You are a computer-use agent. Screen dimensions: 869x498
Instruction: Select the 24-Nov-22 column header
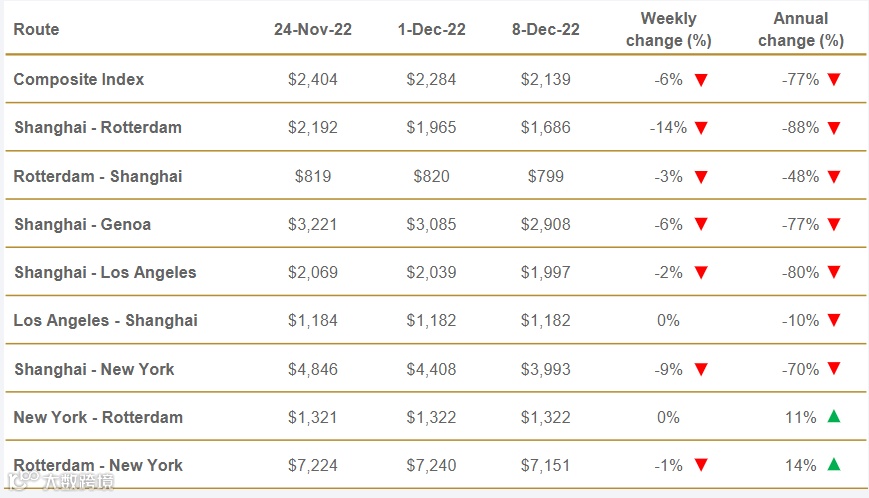coord(312,29)
